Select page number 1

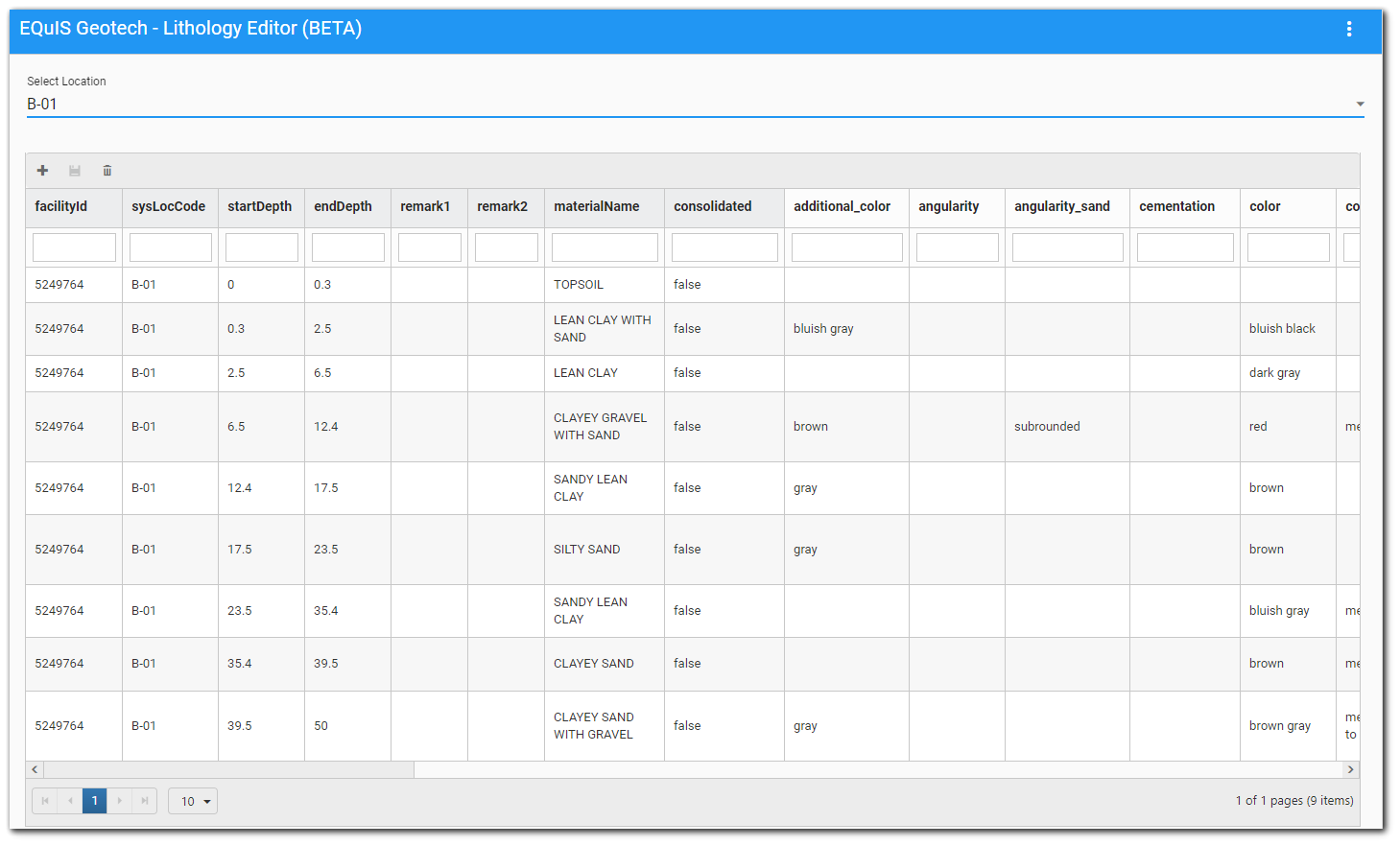94,800
